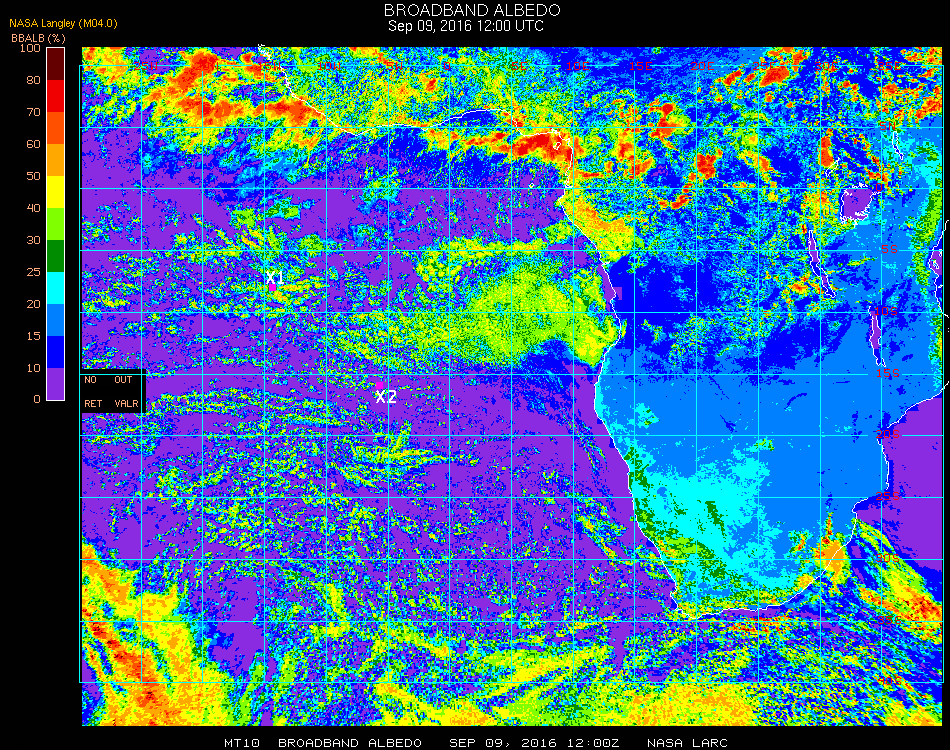Screen dimensions: 950x750
Task: Click the '60' colorbar value
Action: [x=33, y=144]
